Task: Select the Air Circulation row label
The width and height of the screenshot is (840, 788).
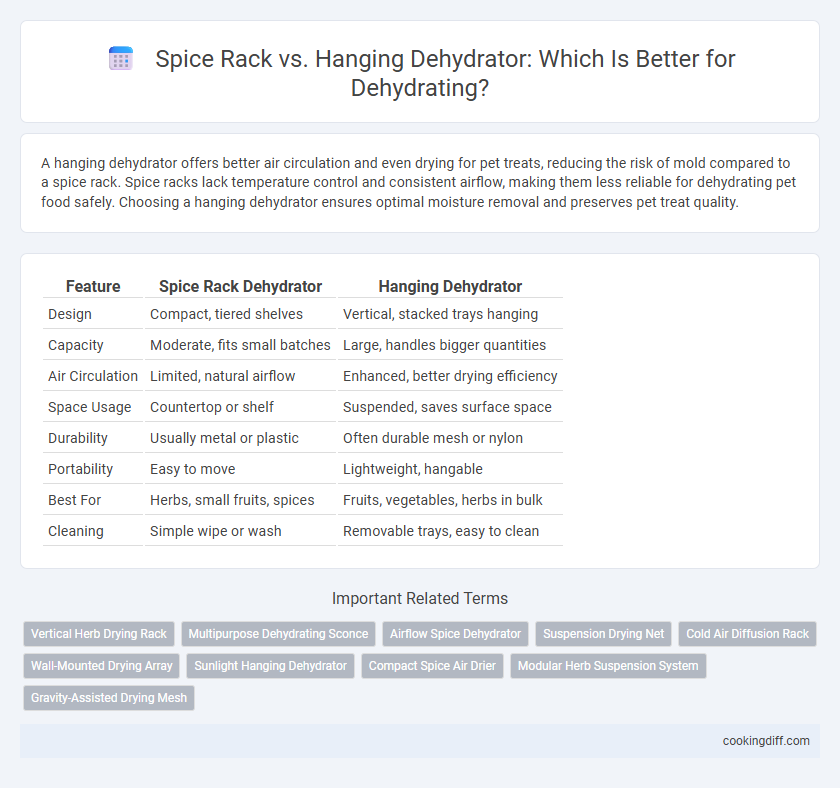Action: point(93,376)
